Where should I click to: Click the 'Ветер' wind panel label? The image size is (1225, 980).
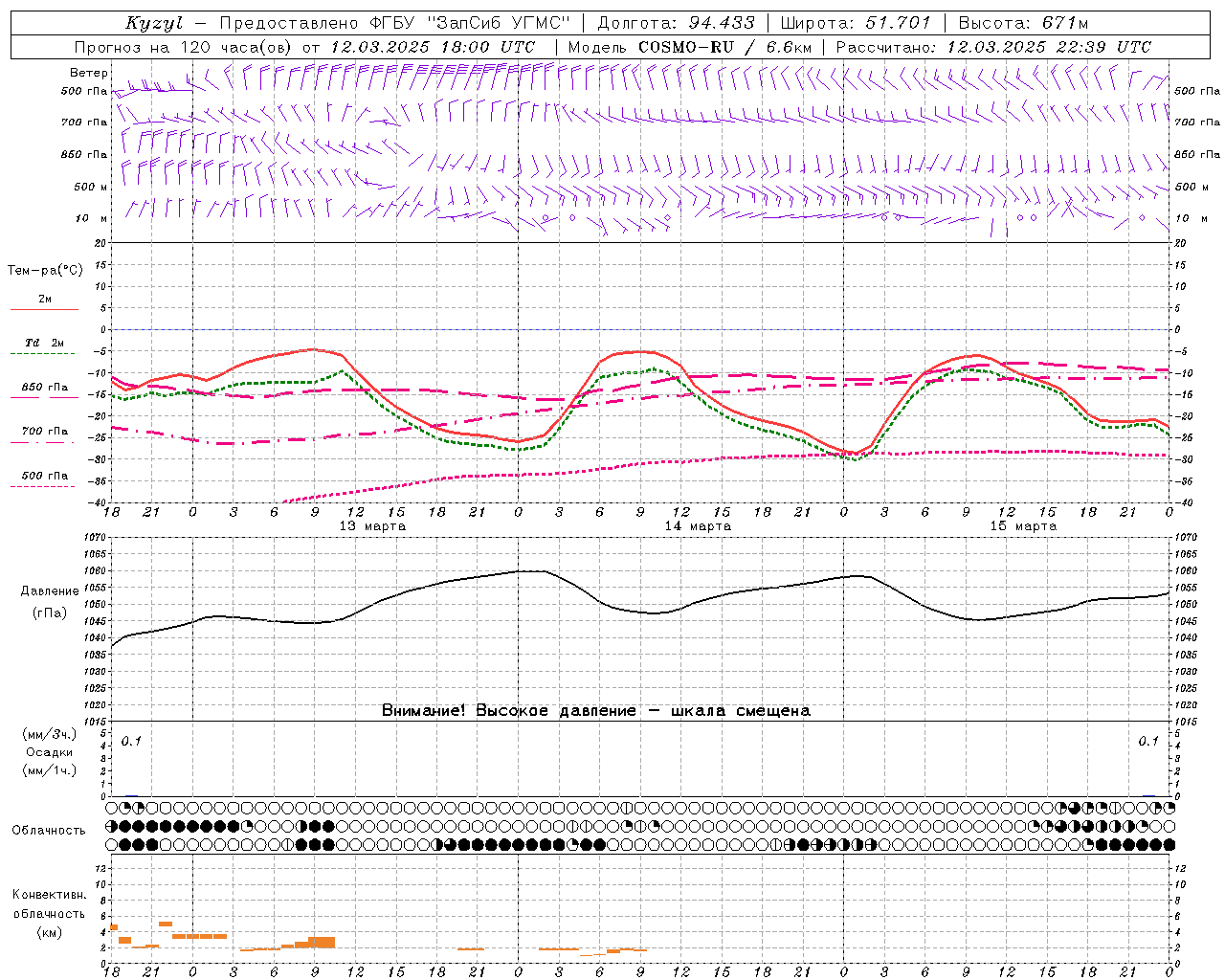(89, 73)
